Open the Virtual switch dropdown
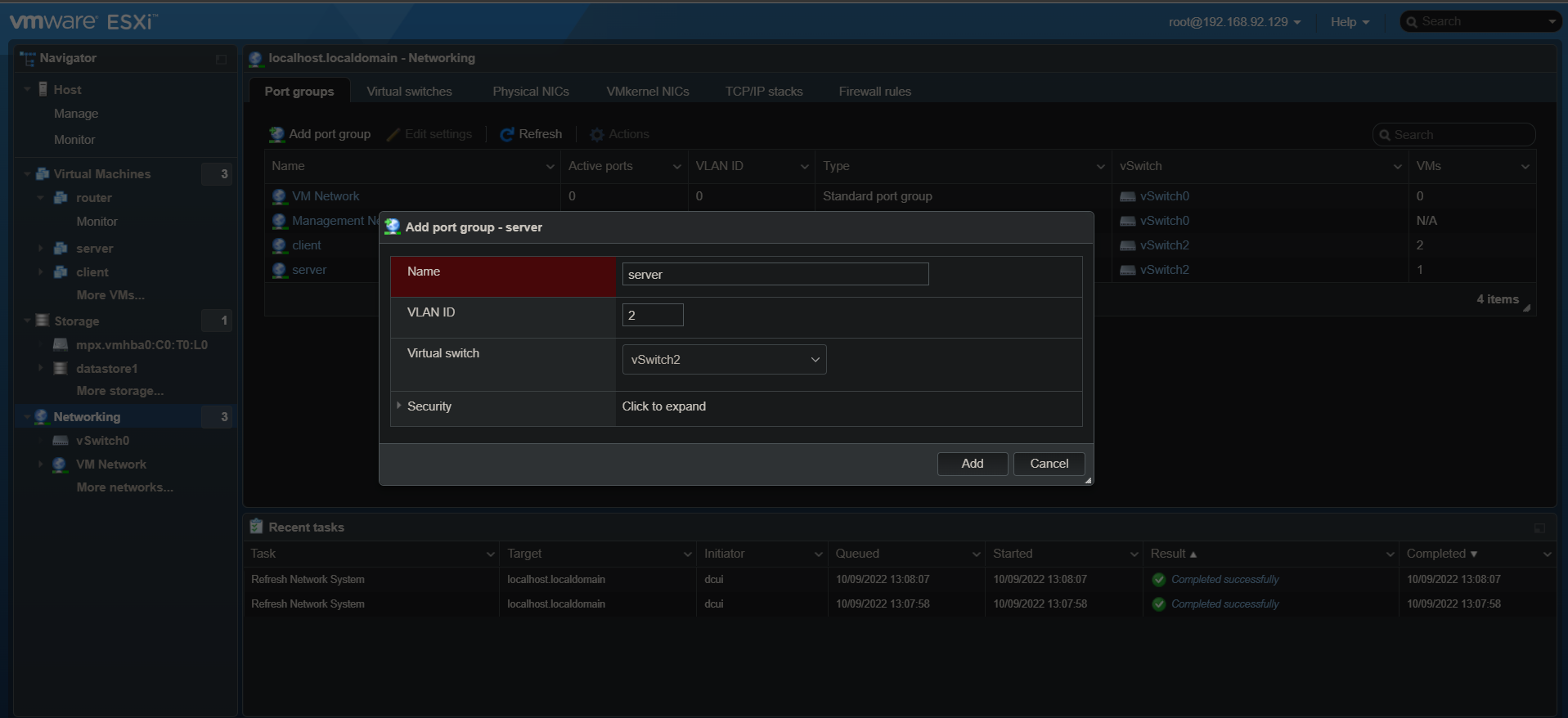 [724, 360]
